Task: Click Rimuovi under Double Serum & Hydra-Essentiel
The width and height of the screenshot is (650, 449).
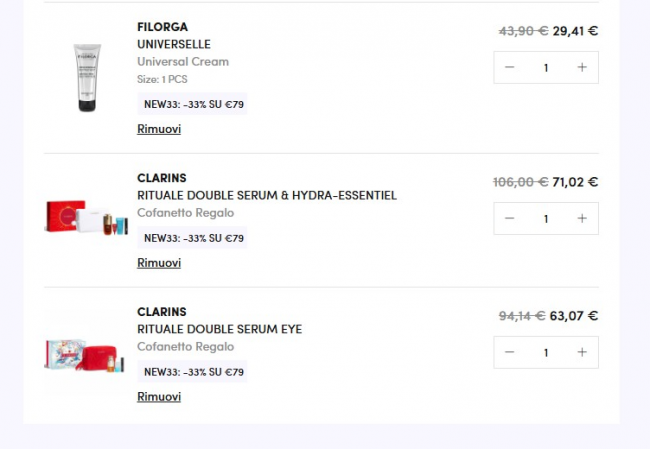Action: 159,263
